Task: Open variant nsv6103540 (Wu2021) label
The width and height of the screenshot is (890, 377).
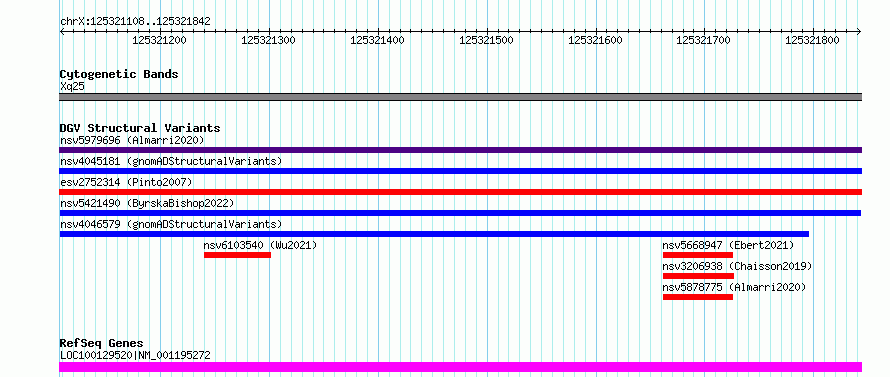Action: click(x=261, y=245)
